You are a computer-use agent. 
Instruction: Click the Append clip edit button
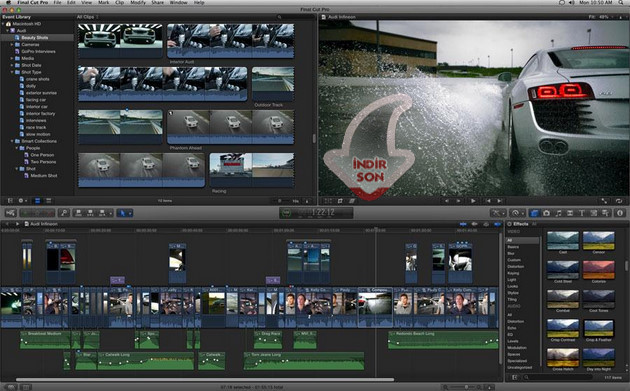pos(102,213)
